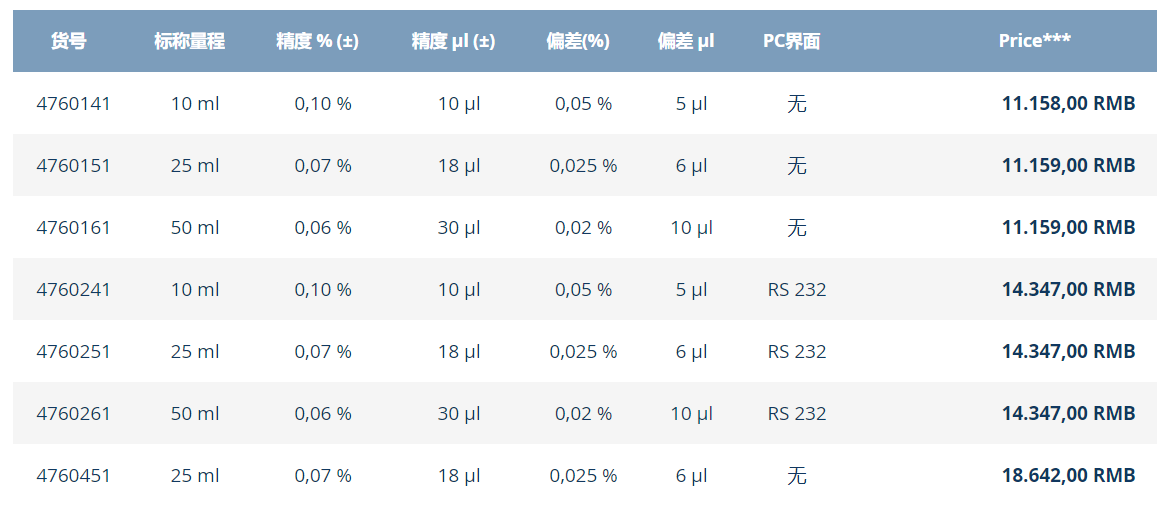1157x506 pixels.
Task: Click the 偏差 µl column header
Action: [685, 41]
